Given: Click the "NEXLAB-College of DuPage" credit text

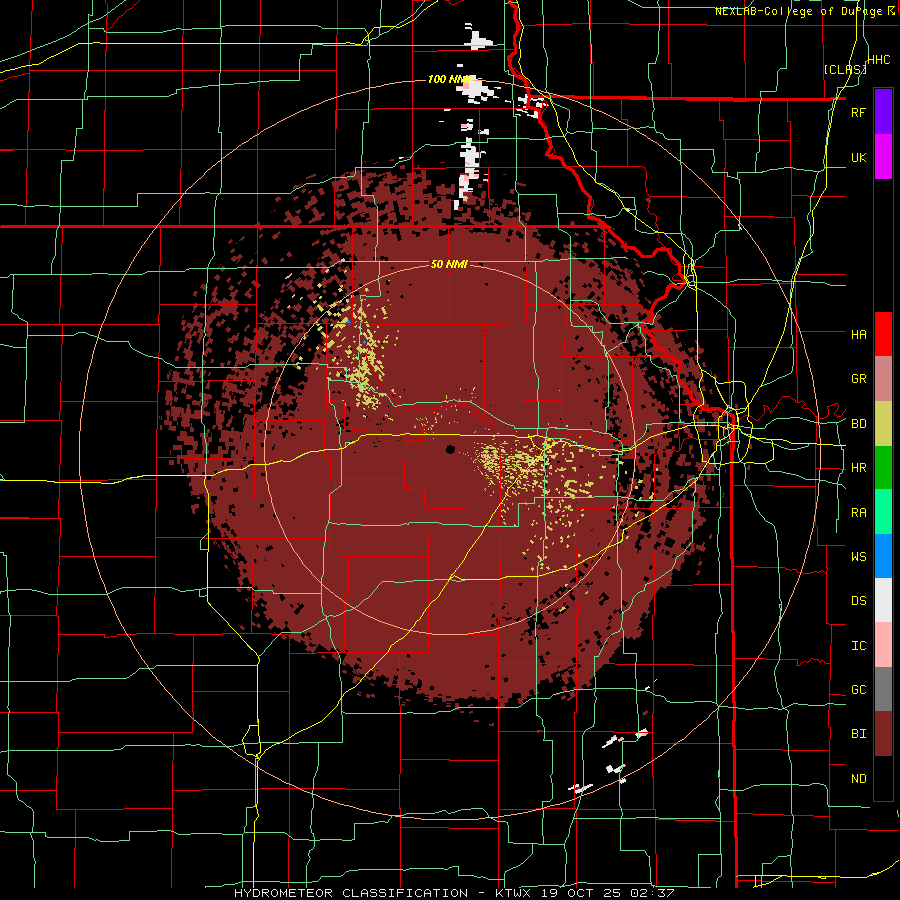Looking at the screenshot, I should coord(798,11).
